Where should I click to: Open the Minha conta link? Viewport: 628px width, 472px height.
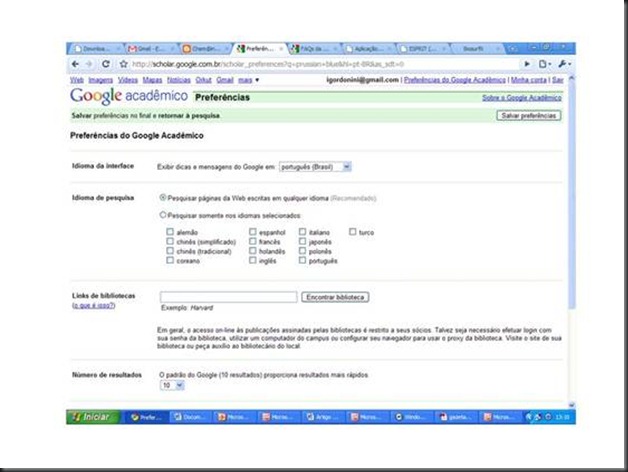[529, 80]
